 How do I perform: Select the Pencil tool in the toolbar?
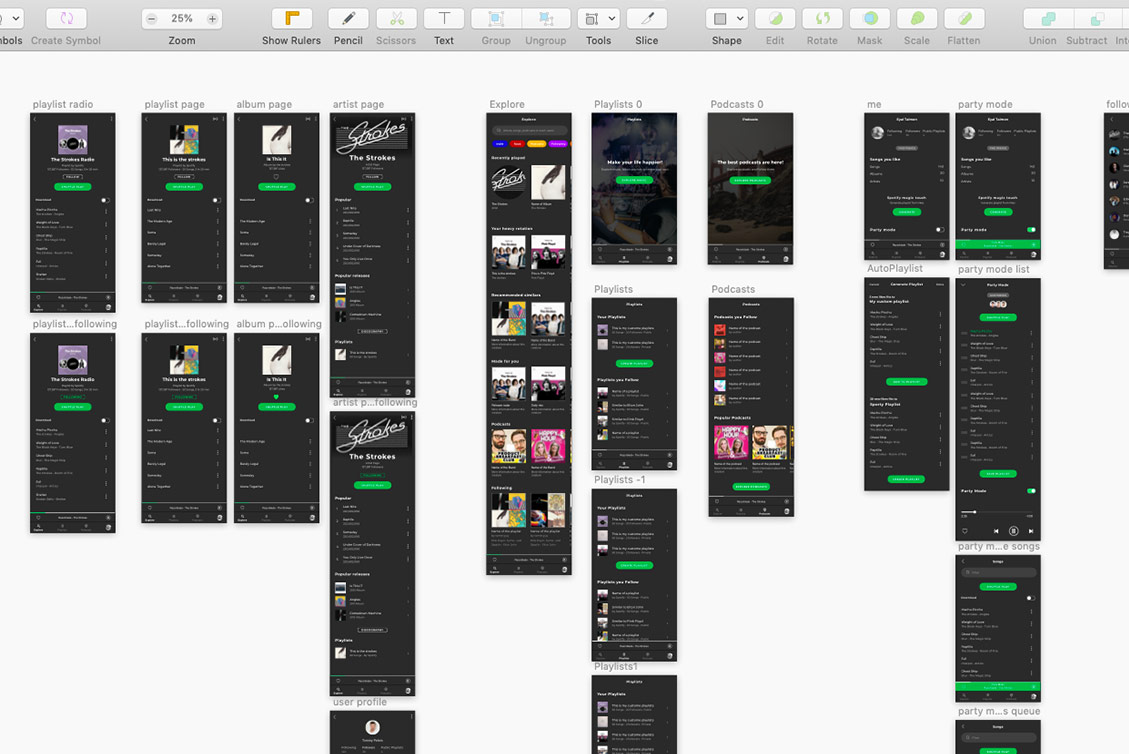point(348,19)
